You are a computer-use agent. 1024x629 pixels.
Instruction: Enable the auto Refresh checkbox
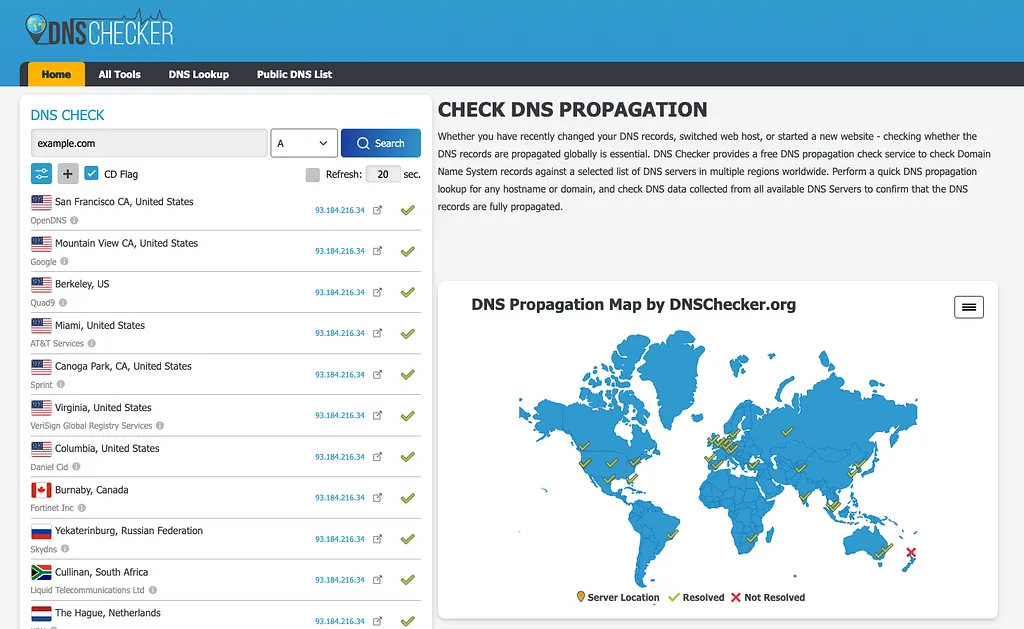click(313, 174)
